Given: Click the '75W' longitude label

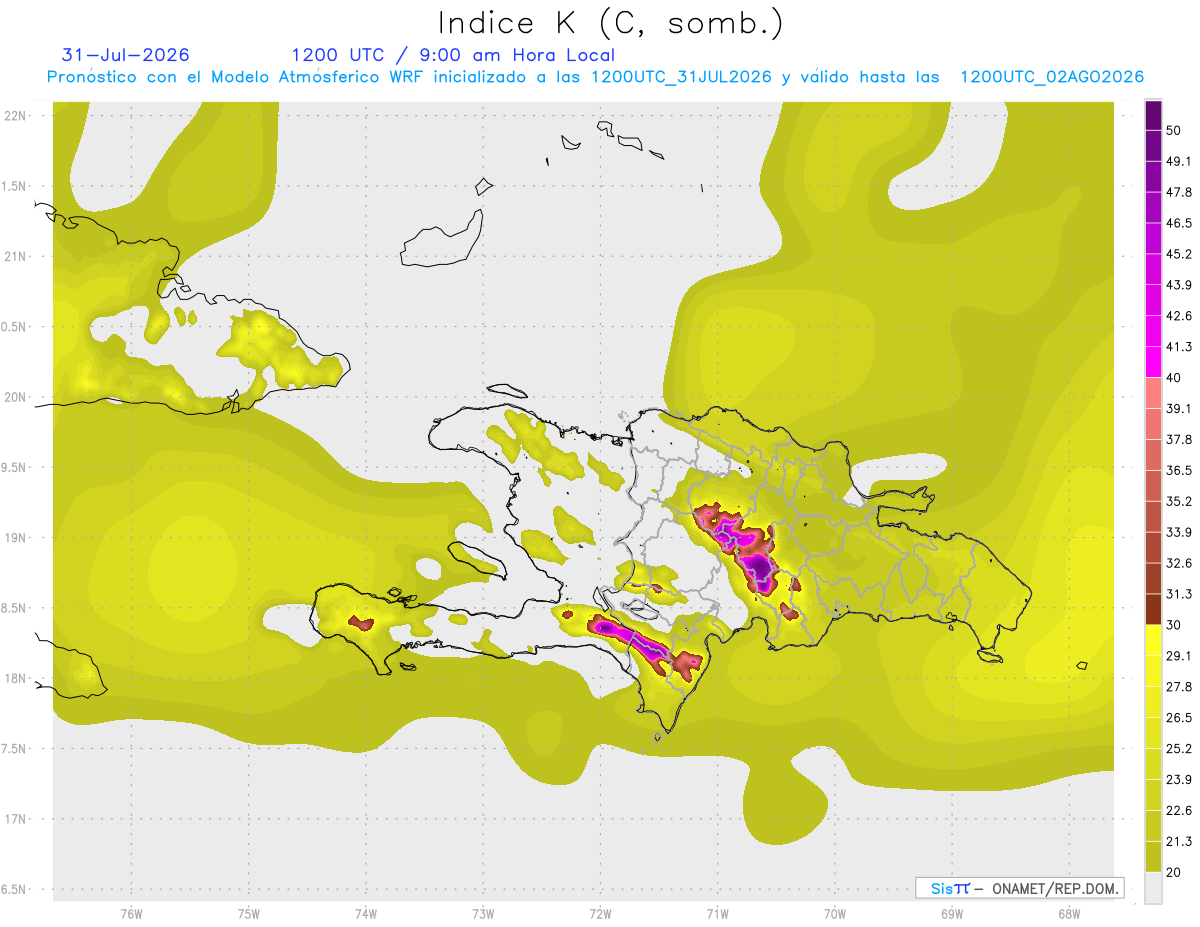Looking at the screenshot, I should (x=248, y=914).
